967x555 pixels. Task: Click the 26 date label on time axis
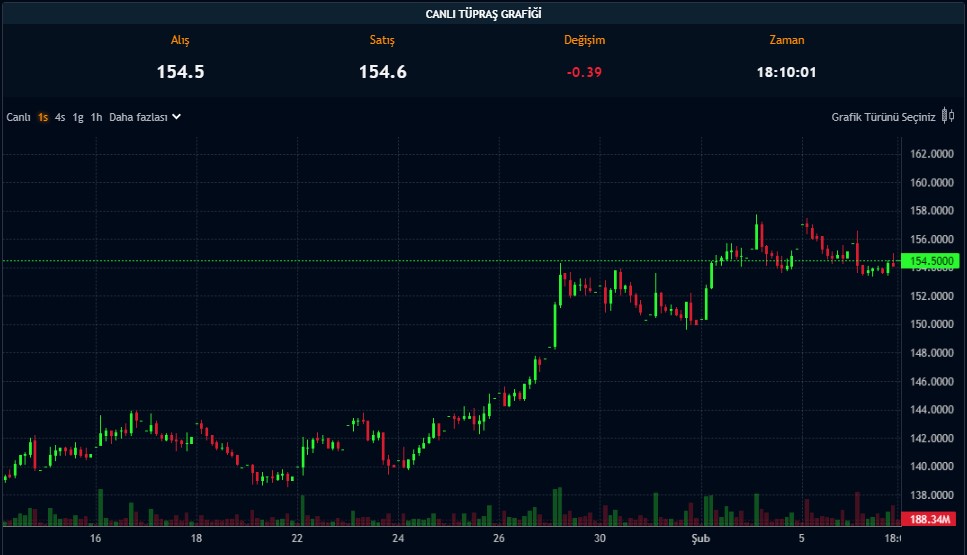[x=499, y=539]
